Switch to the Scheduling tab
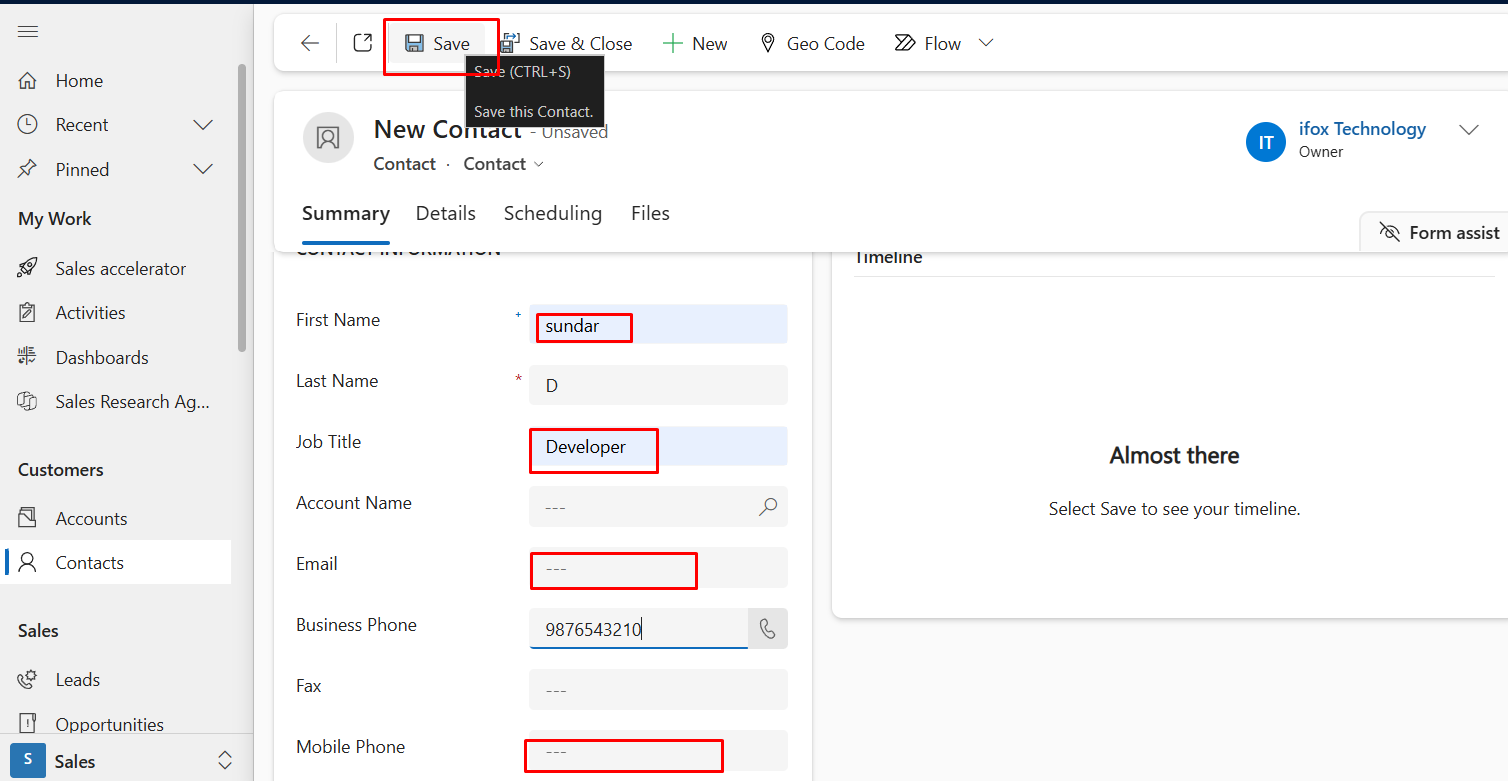The width and height of the screenshot is (1508, 781). [552, 213]
